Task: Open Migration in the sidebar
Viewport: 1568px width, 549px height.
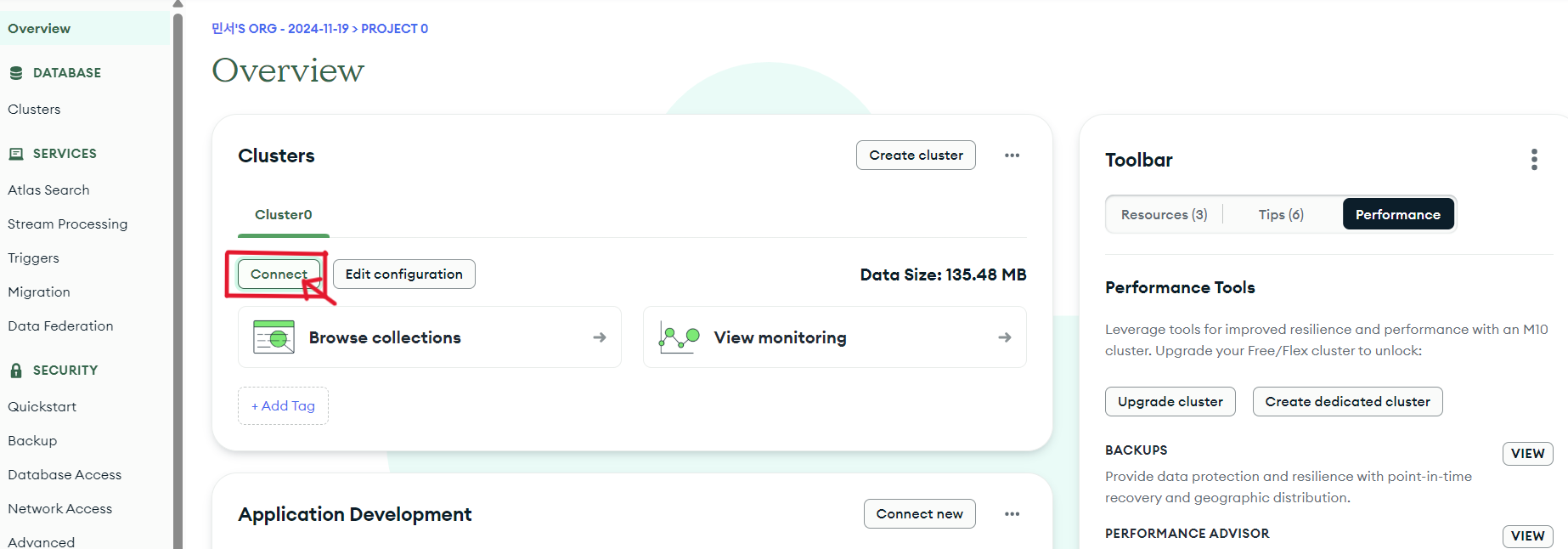Action: pos(39,292)
